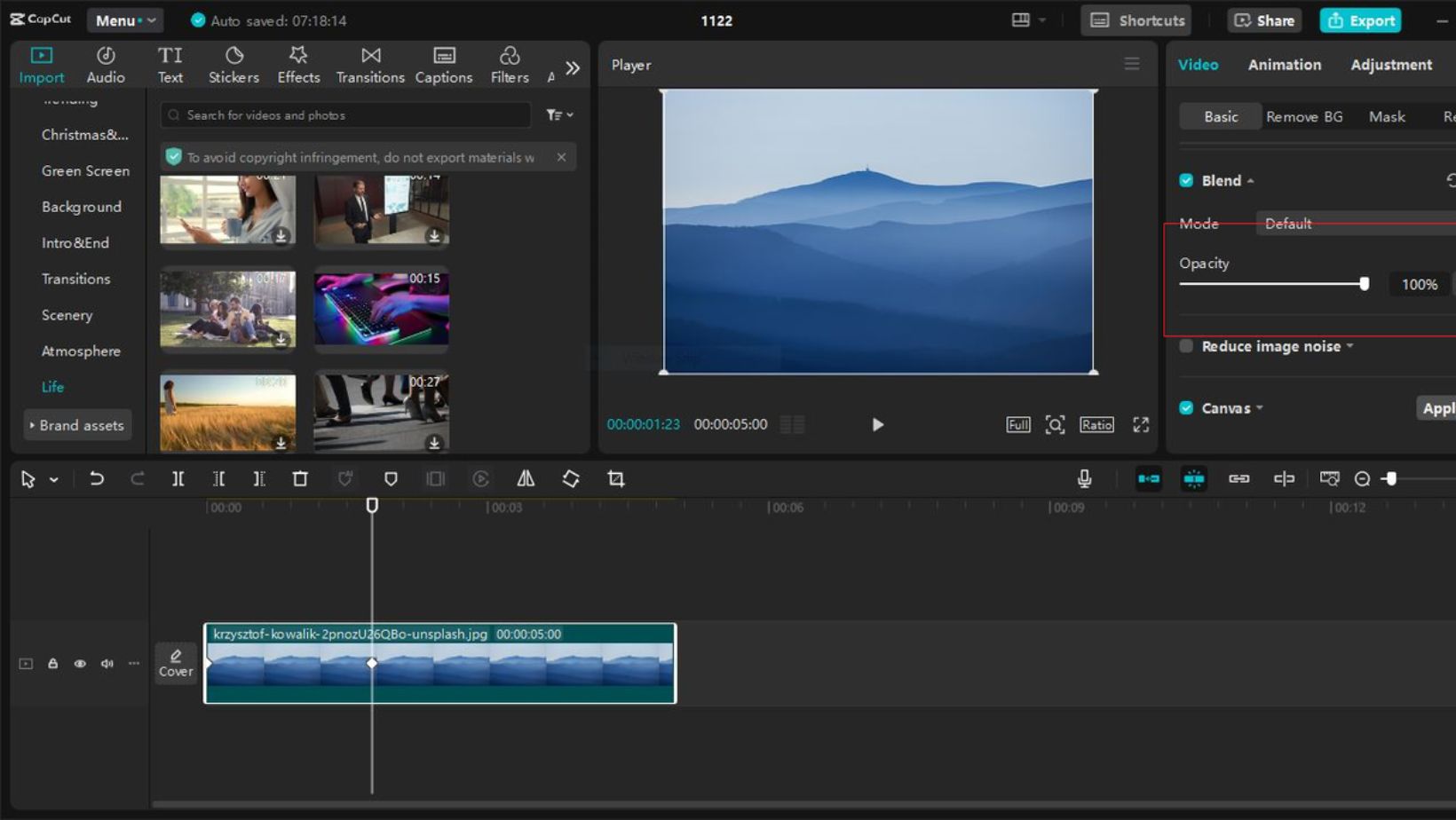The width and height of the screenshot is (1456, 820).
Task: Click the Undo icon
Action: coord(96,479)
